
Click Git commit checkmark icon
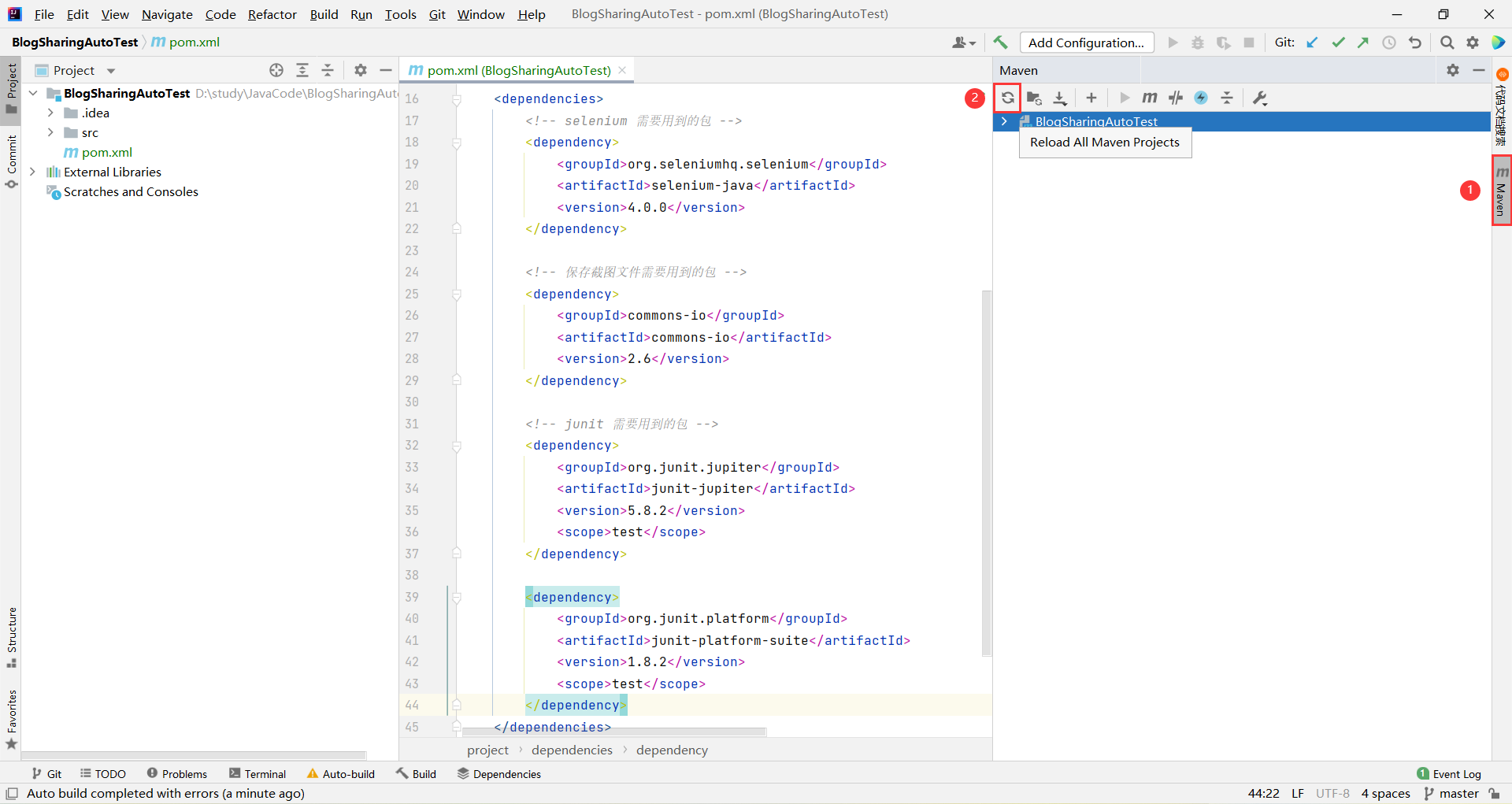pos(1338,43)
